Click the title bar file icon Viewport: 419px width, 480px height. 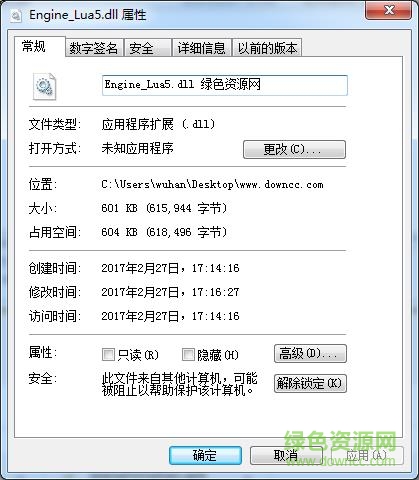click(16, 15)
